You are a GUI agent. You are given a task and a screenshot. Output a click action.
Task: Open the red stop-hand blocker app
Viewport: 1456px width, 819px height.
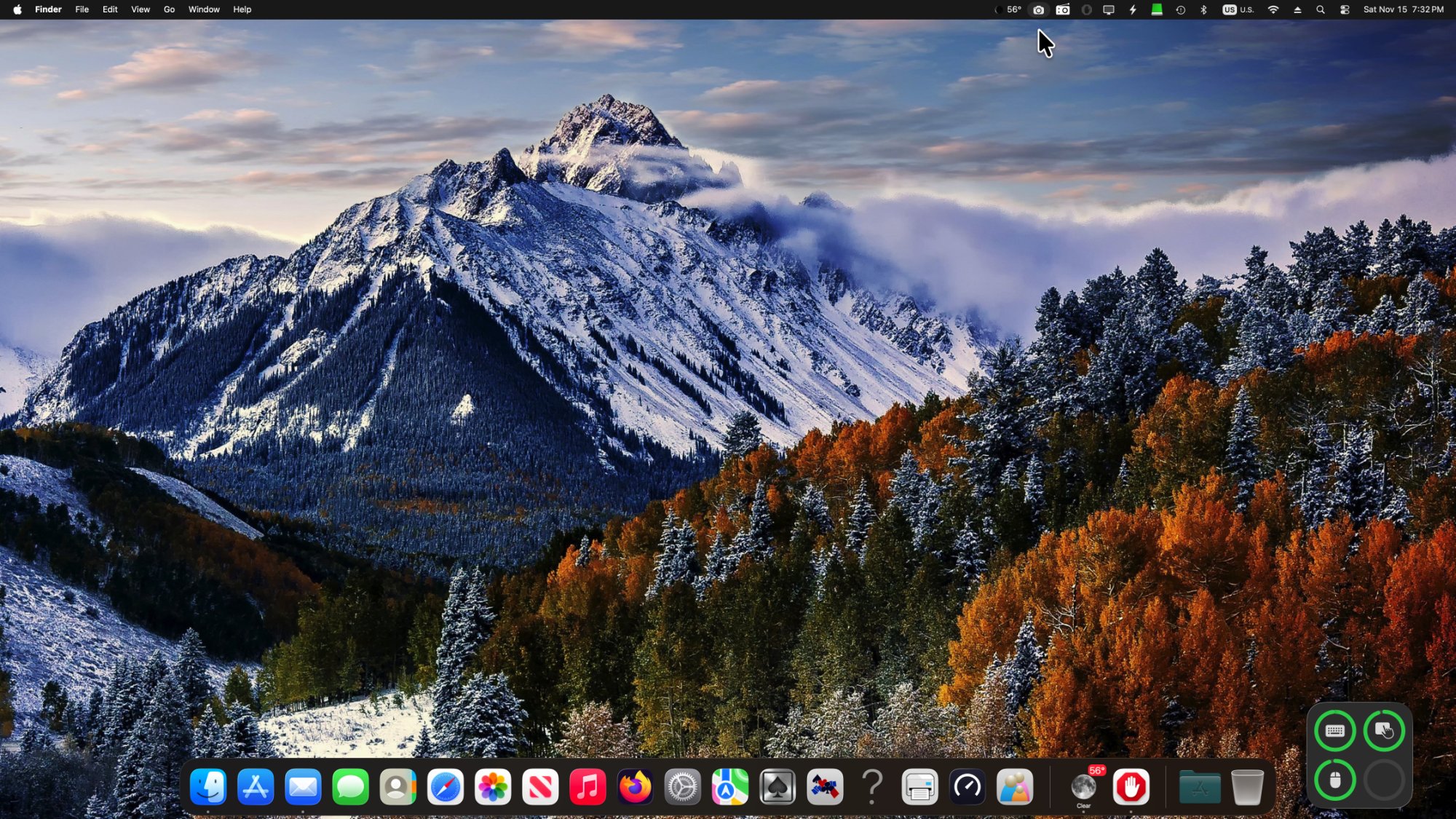pos(1131,787)
